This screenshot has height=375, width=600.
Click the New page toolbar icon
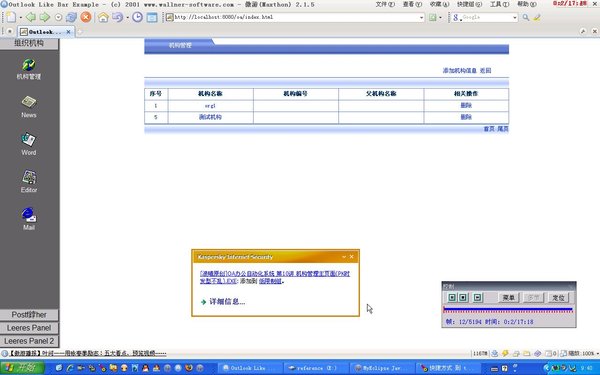(11, 17)
